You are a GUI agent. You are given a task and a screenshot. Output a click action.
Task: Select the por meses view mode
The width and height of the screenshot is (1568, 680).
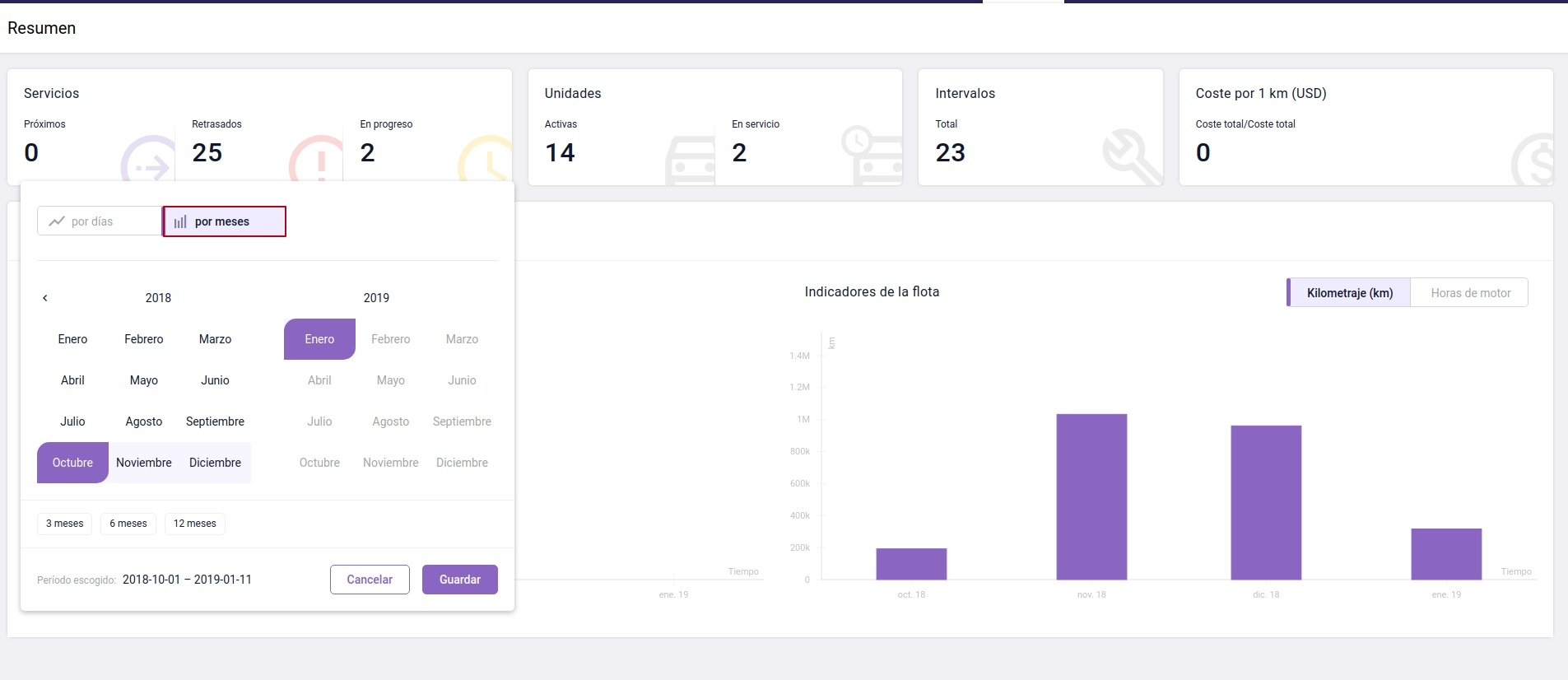(224, 221)
